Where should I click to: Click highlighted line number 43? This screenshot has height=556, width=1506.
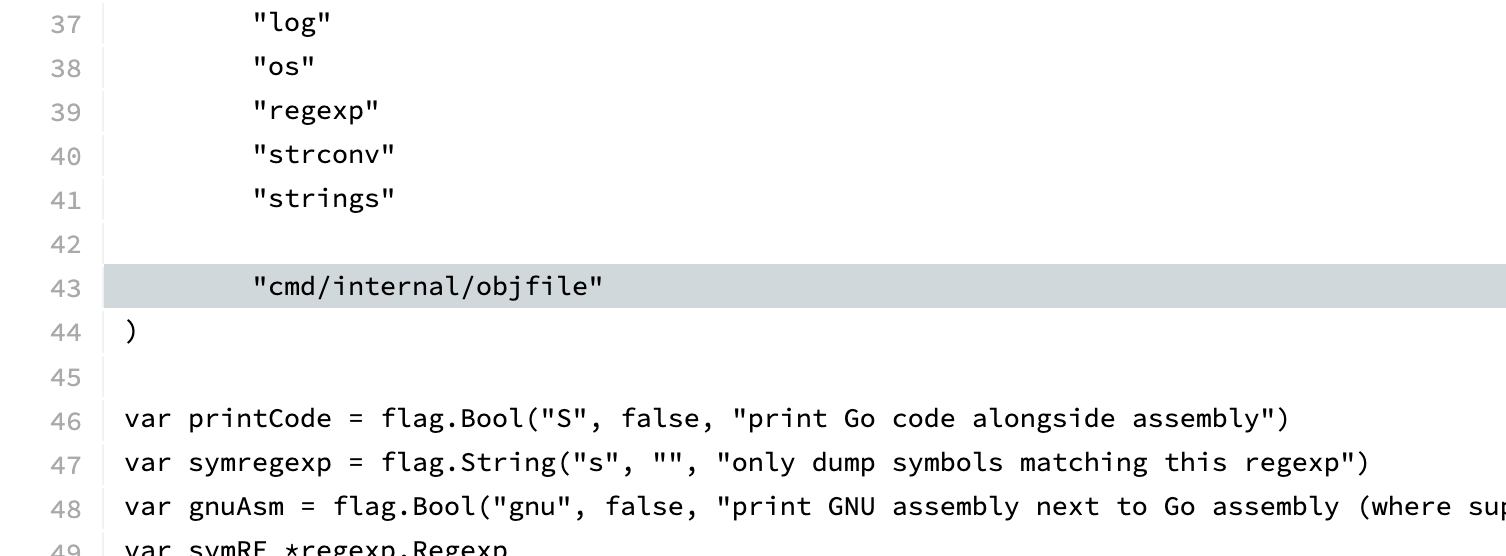(x=66, y=288)
